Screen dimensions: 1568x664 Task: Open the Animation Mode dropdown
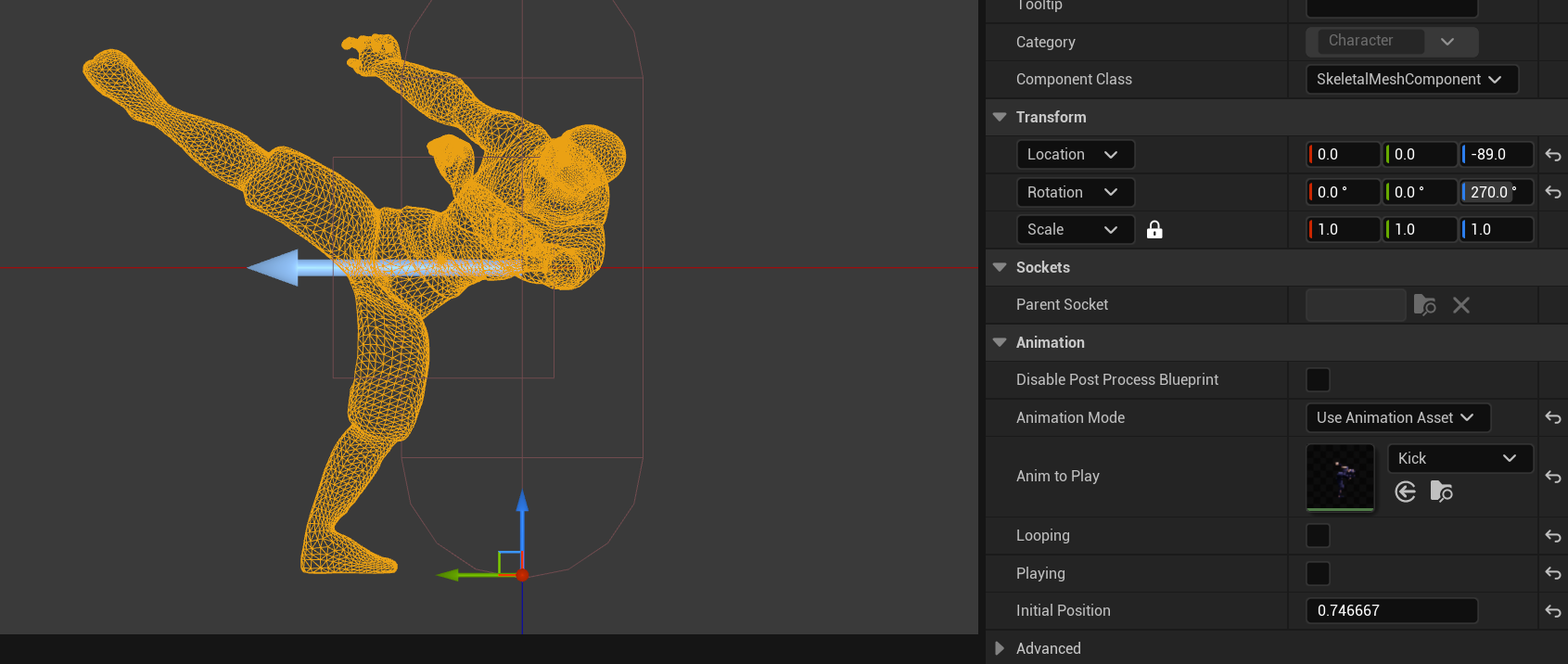(1397, 418)
